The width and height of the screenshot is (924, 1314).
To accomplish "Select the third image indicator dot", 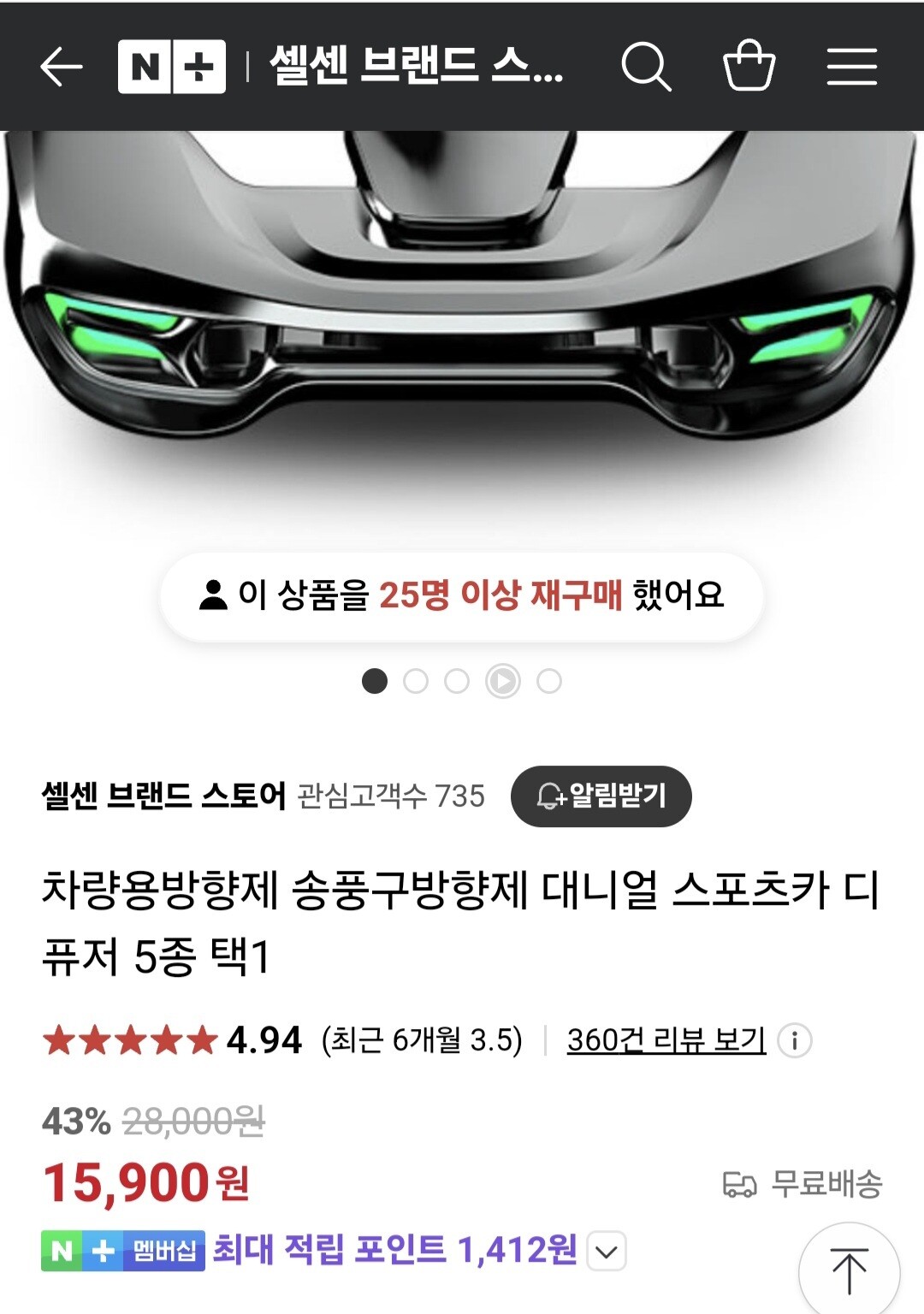I will 457,681.
